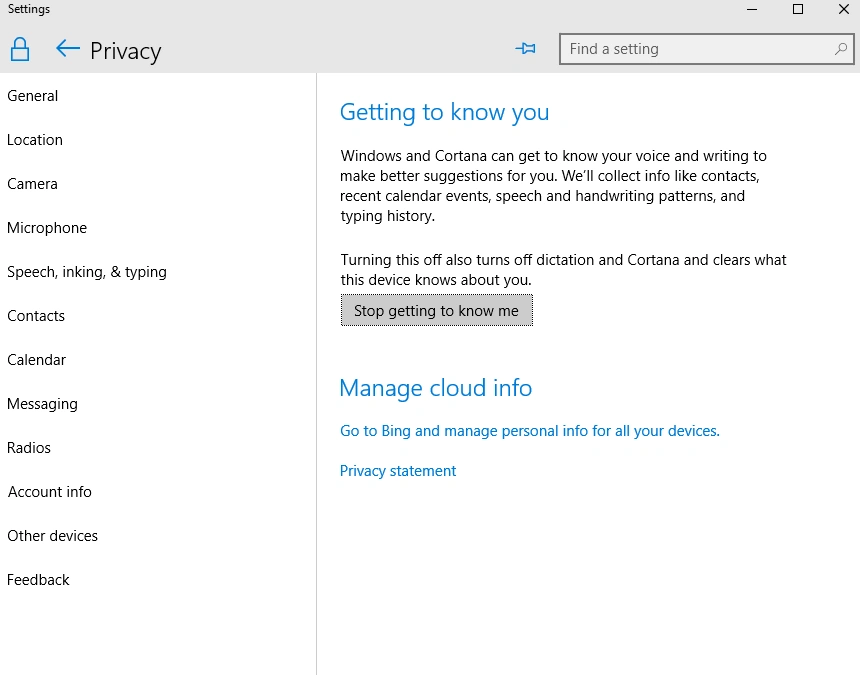The image size is (860, 675).
Task: Open the Contacts privacy page
Action: point(36,316)
